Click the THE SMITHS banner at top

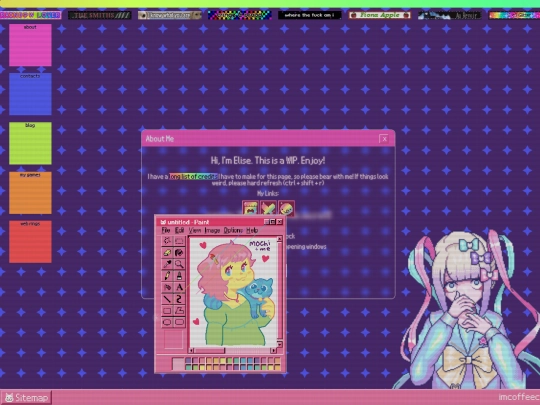pyautogui.click(x=100, y=15)
